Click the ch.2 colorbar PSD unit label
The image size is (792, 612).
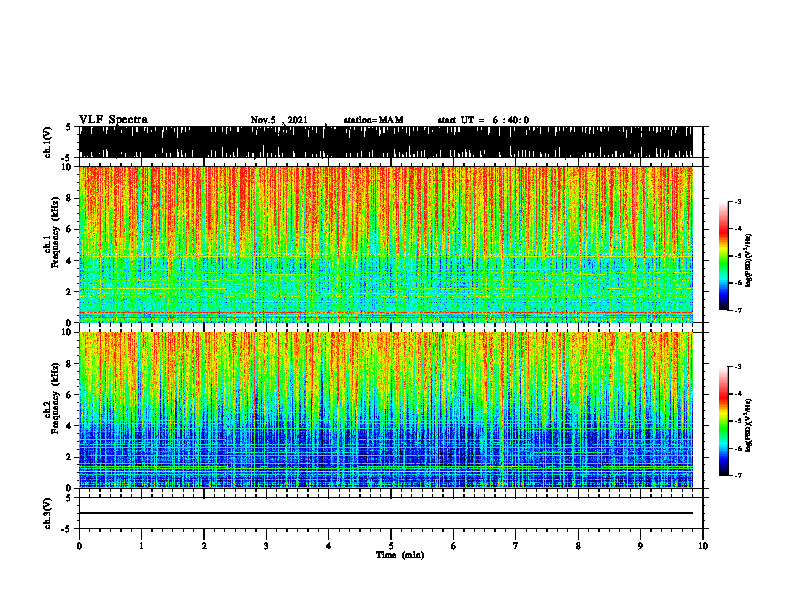click(750, 425)
